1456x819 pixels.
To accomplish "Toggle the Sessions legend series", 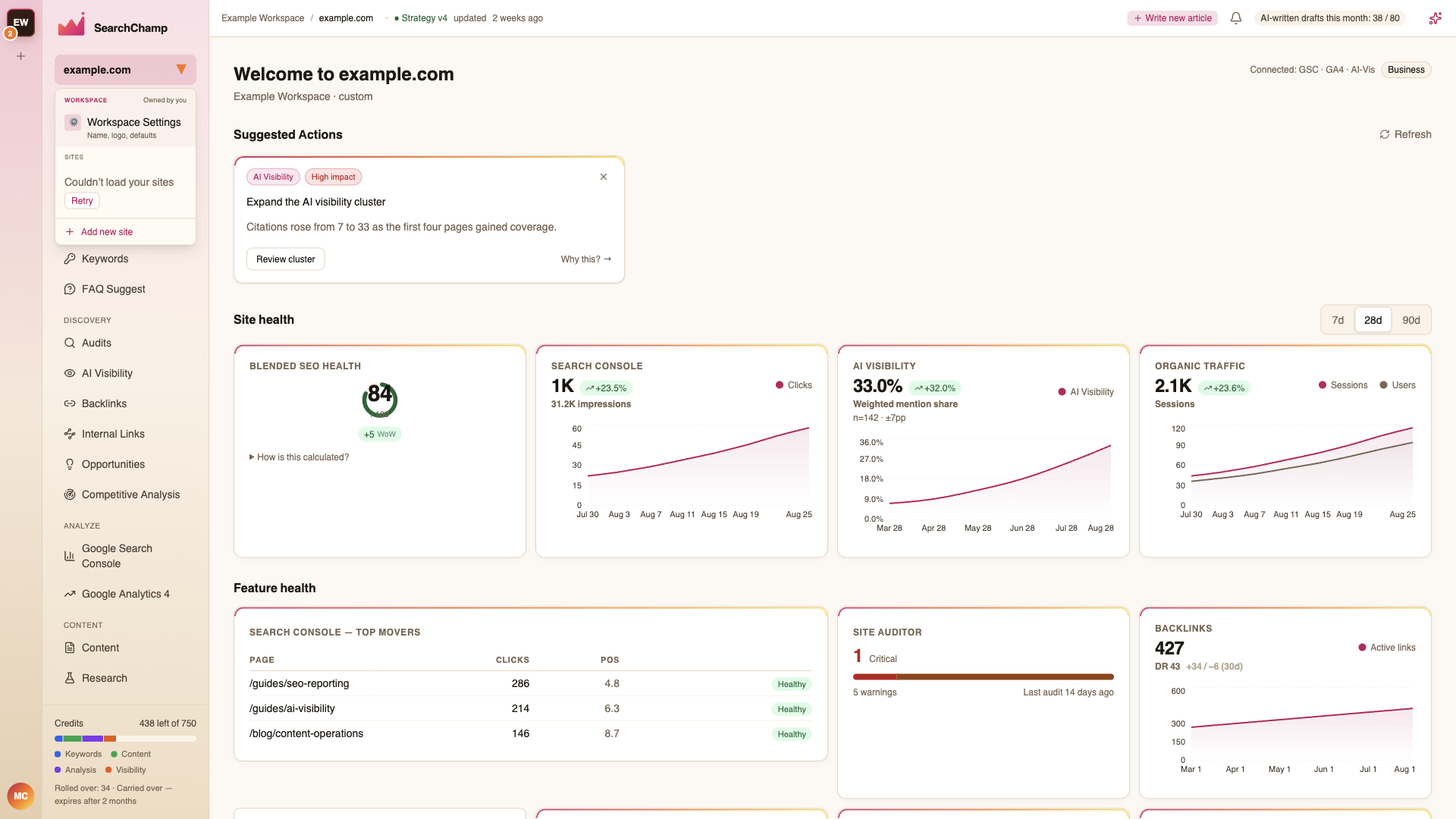I will point(1343,385).
